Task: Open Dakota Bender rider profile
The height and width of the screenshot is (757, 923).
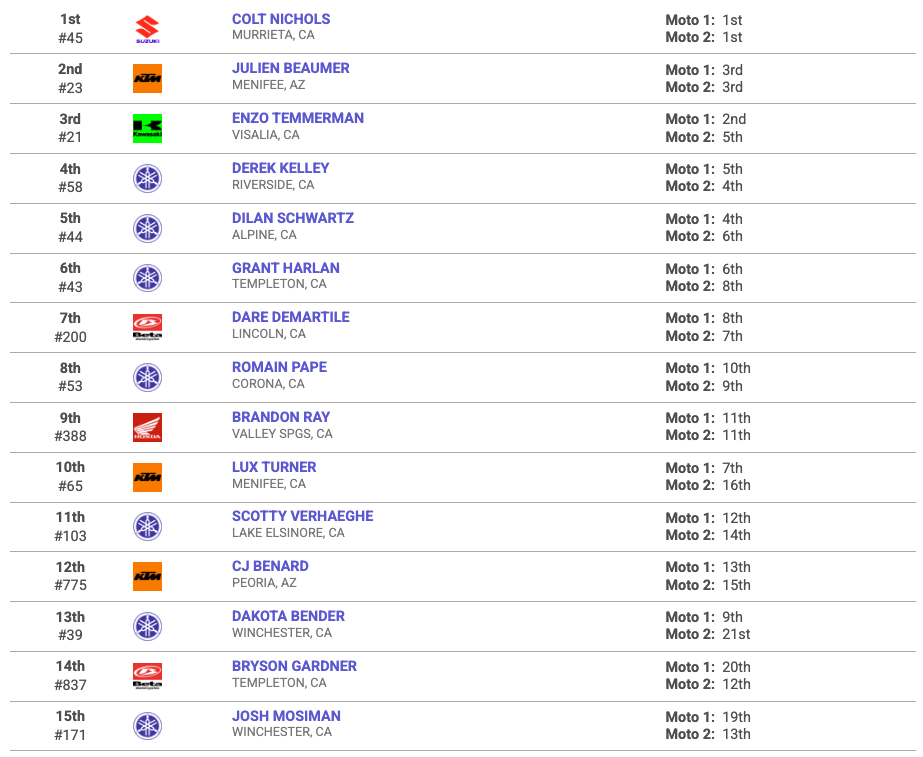Action: (x=288, y=616)
